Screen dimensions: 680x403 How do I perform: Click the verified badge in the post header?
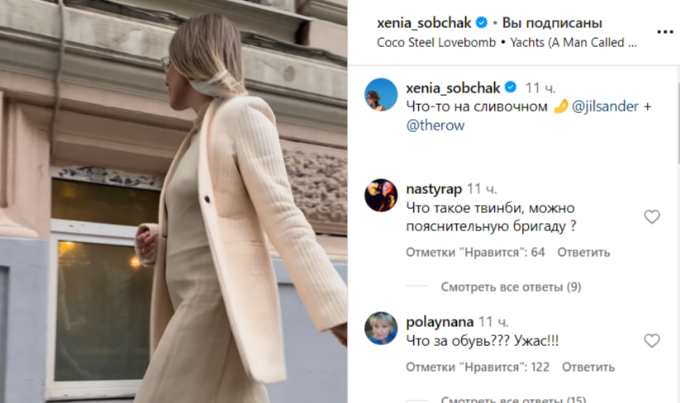[x=482, y=23]
